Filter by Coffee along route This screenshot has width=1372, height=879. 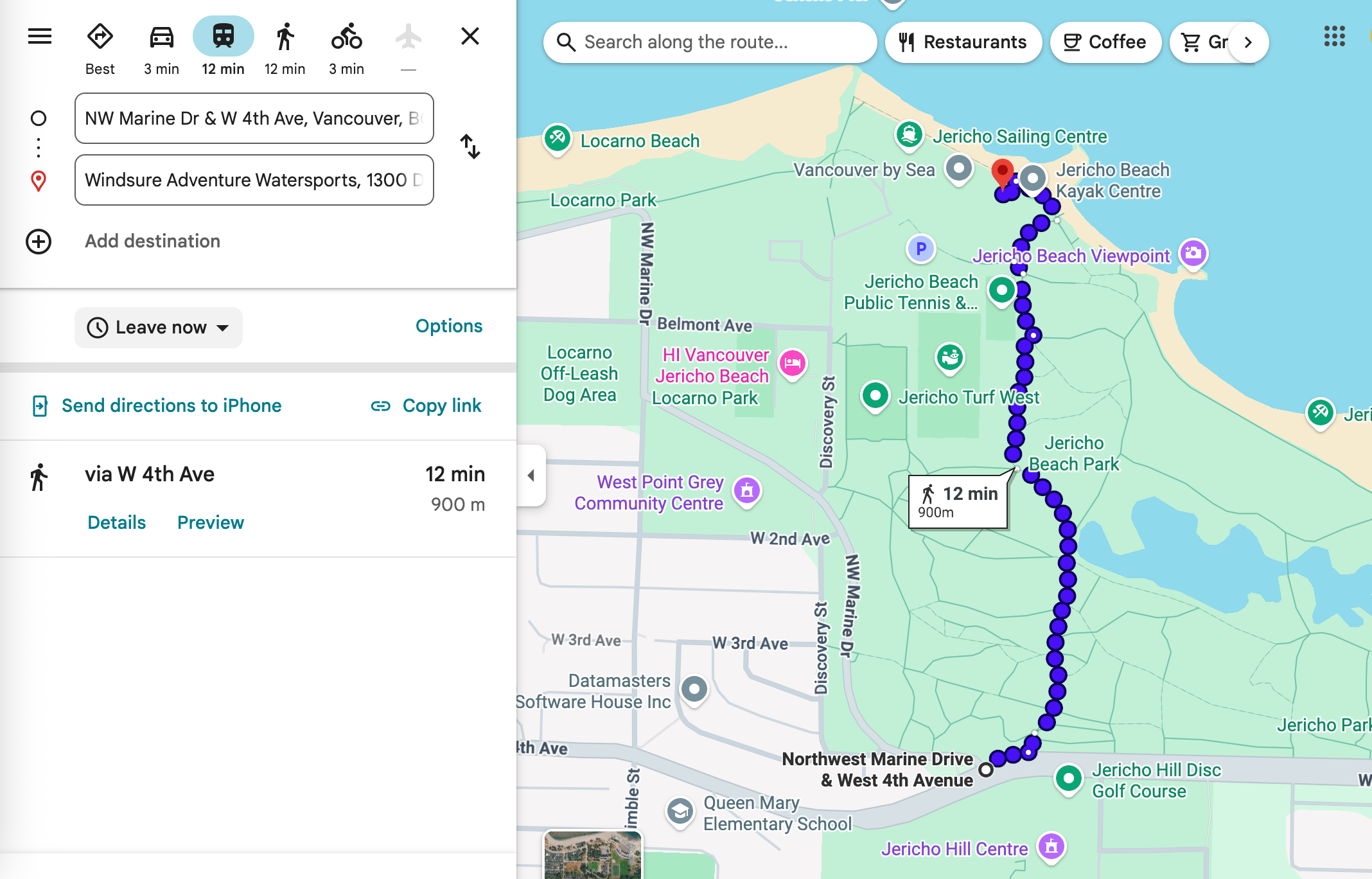click(1105, 42)
